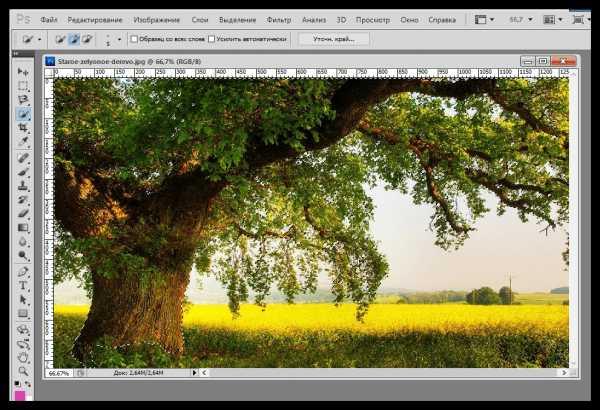Open the Анализ menu
Image resolution: width=600 pixels, height=410 pixels.
click(314, 20)
